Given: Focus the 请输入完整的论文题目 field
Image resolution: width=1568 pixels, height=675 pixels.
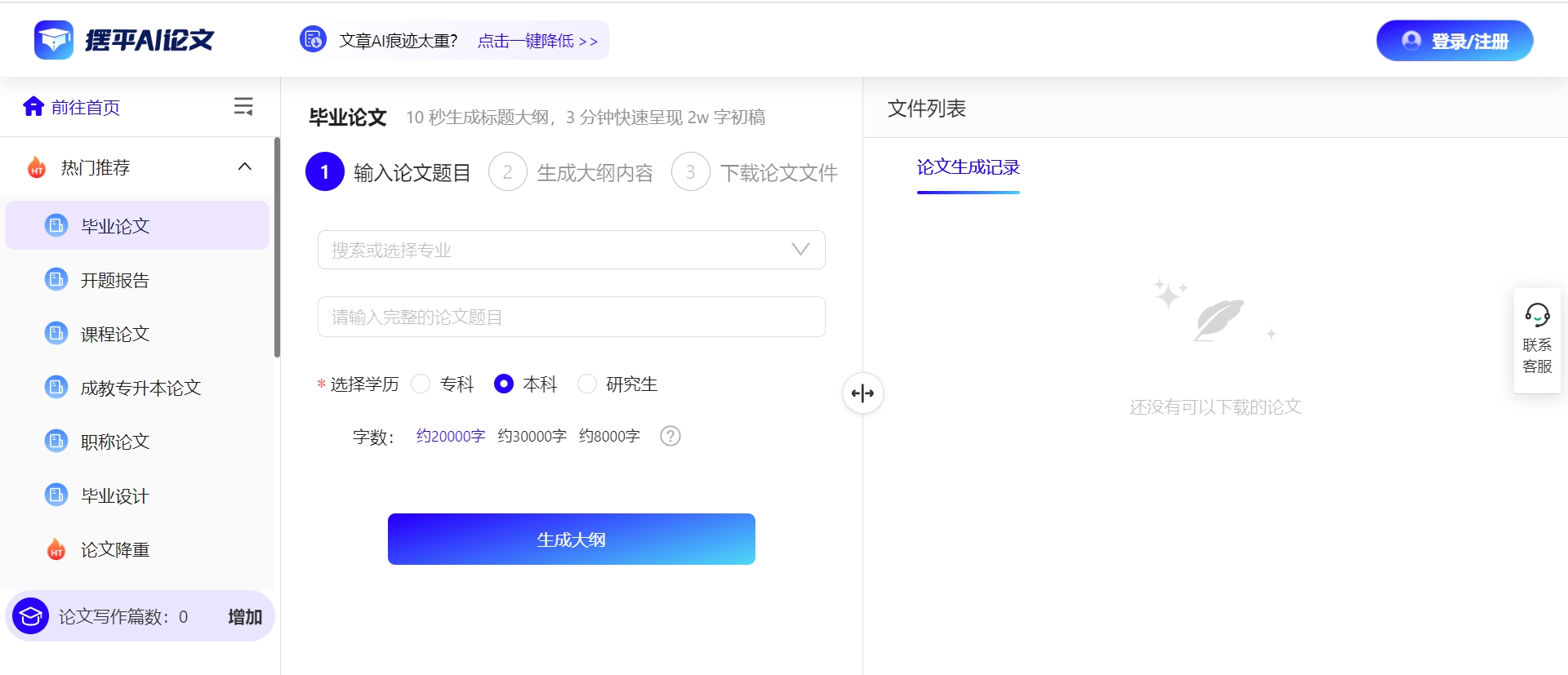Looking at the screenshot, I should tap(572, 317).
